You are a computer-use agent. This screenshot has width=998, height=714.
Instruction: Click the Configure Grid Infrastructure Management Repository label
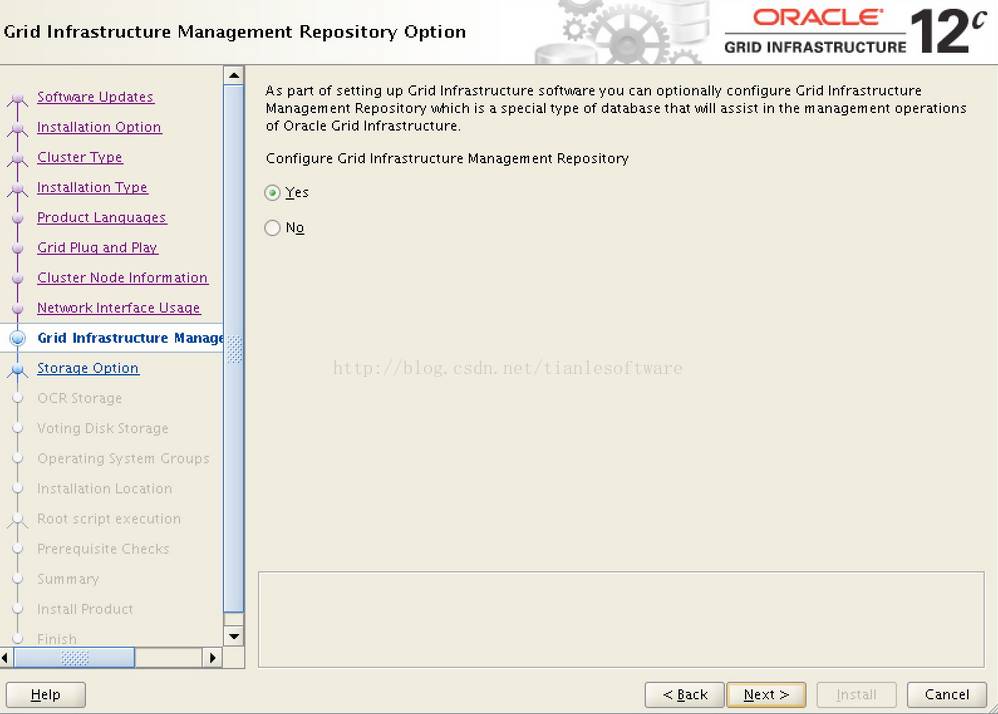tap(447, 158)
